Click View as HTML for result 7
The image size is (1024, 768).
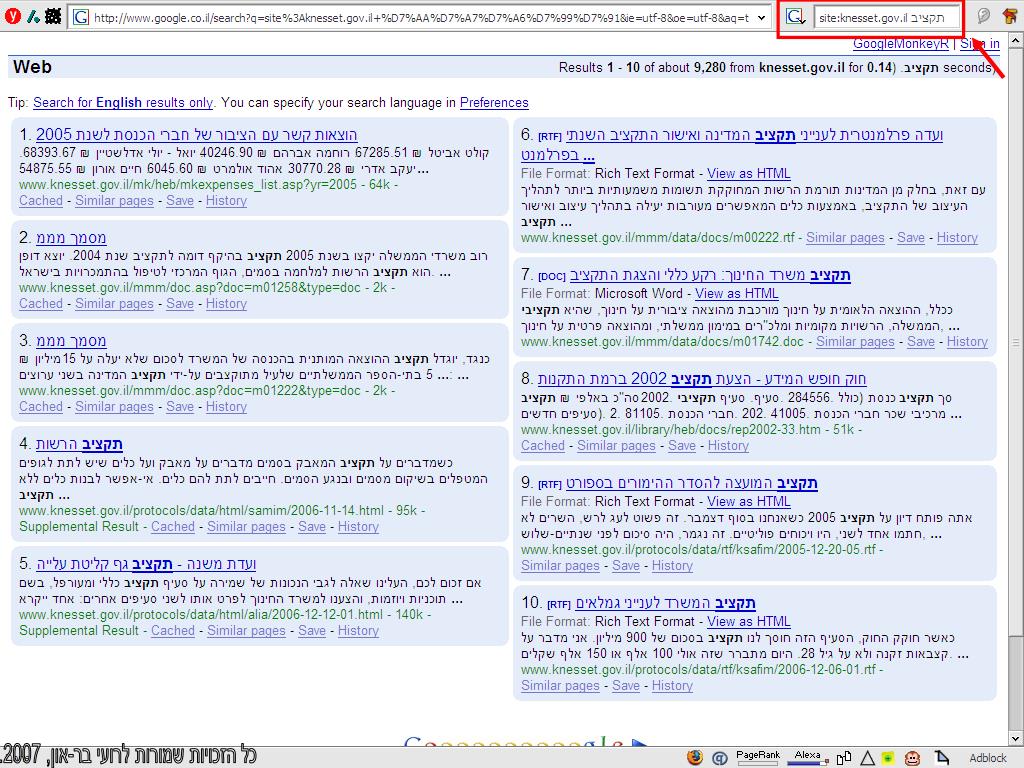[x=736, y=294]
